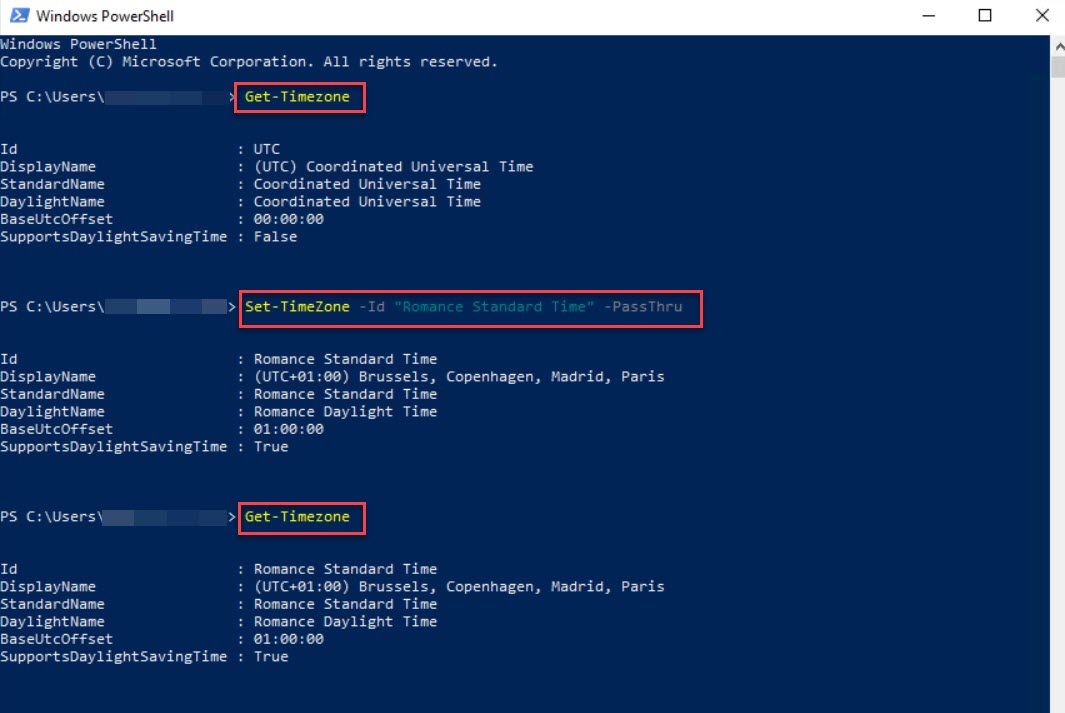The width and height of the screenshot is (1065, 713).
Task: Select the first highlighted Get-Timezone command
Action: click(298, 97)
